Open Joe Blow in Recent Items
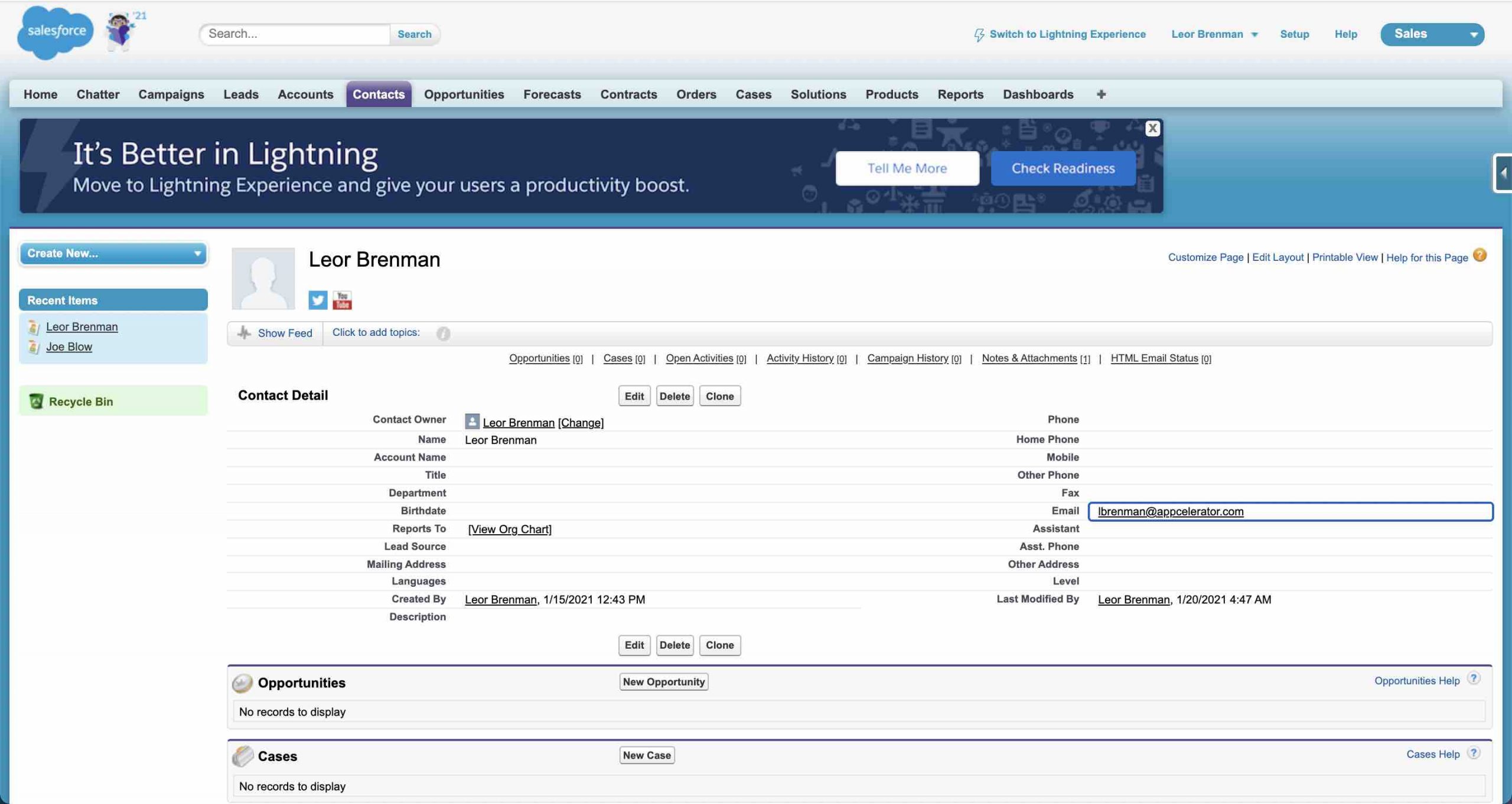The image size is (1512, 804). click(x=69, y=347)
